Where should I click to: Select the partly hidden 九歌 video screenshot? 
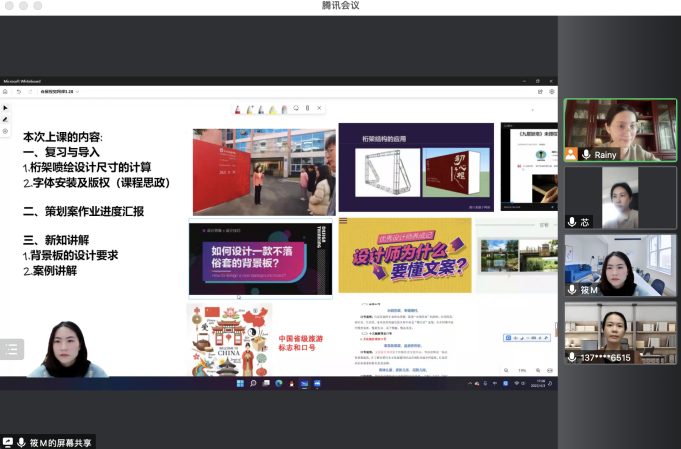point(529,167)
